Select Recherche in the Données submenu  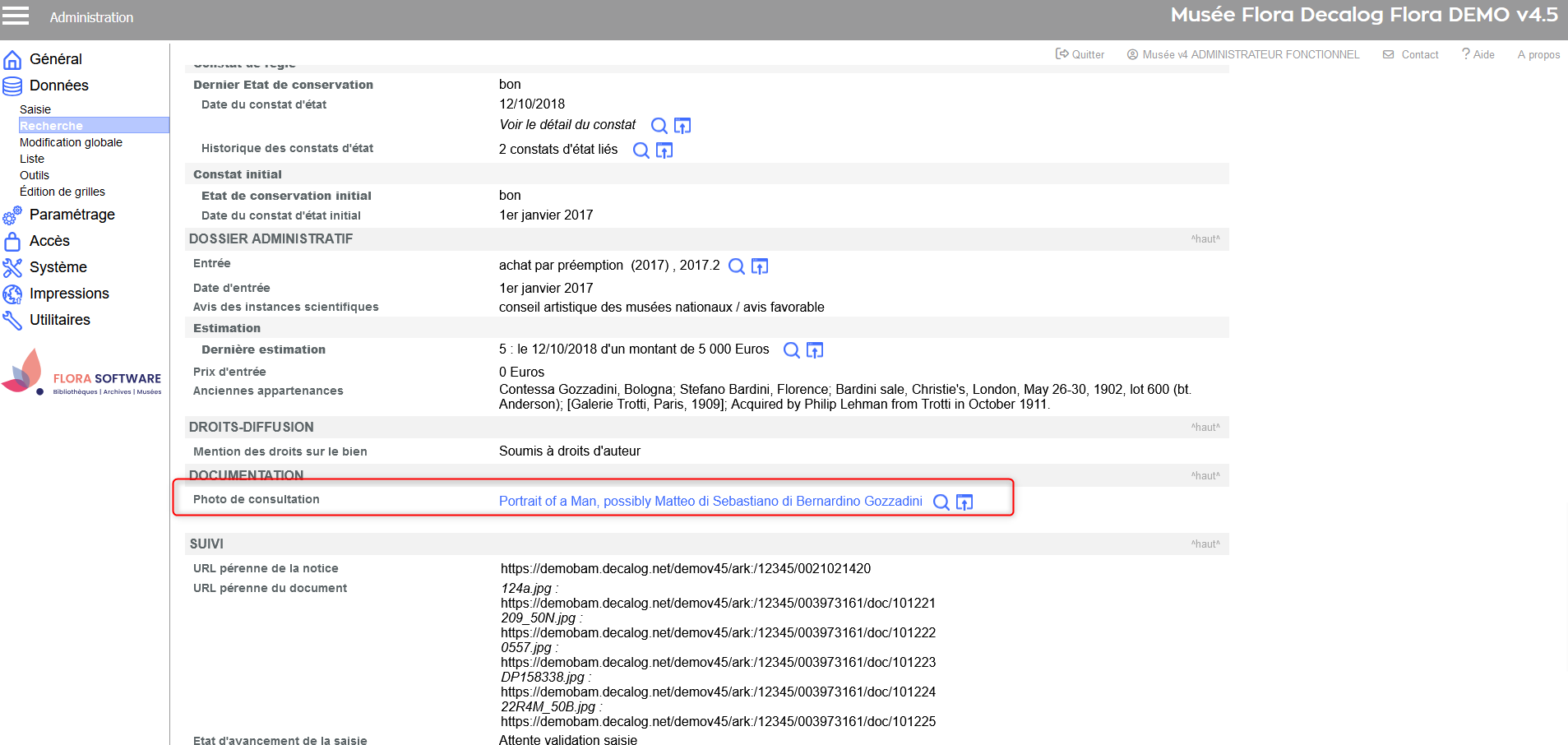[x=51, y=126]
